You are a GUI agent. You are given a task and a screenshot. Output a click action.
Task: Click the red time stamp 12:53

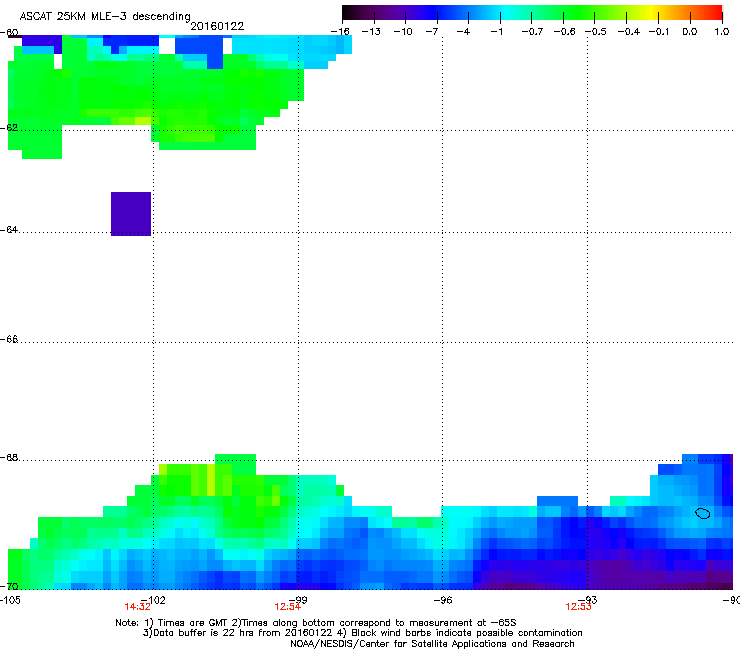point(578,607)
